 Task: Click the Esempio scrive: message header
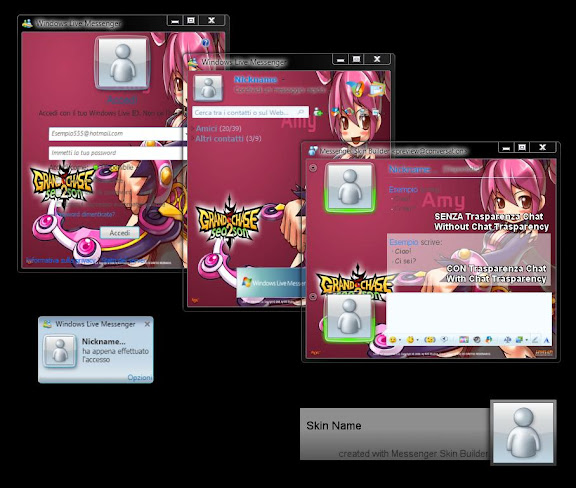415,242
